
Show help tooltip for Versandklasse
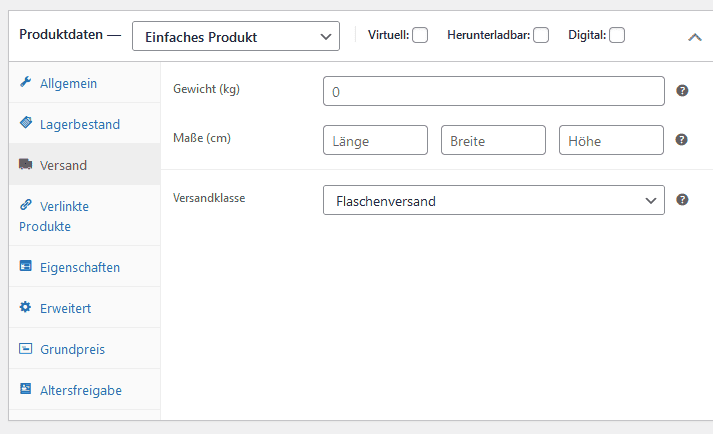[x=682, y=200]
